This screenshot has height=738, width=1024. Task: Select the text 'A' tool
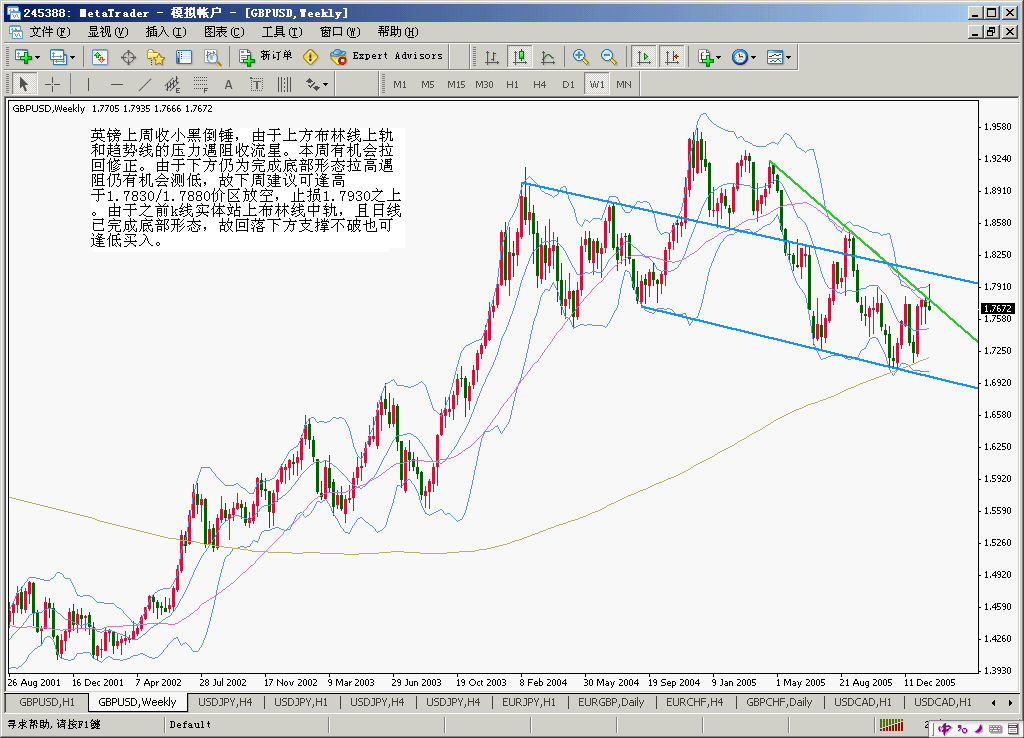[229, 84]
